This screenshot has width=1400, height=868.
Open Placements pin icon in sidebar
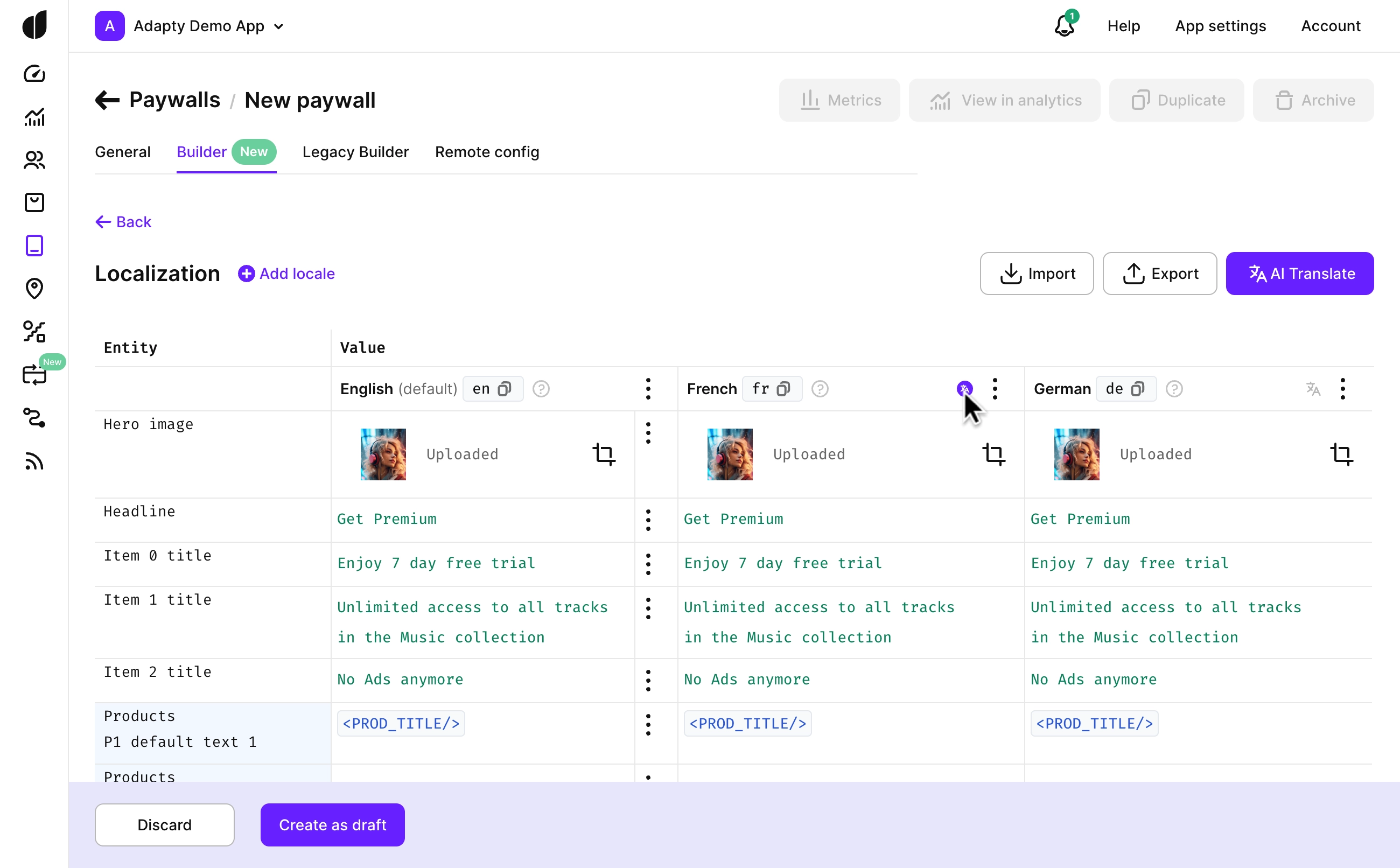click(x=34, y=288)
